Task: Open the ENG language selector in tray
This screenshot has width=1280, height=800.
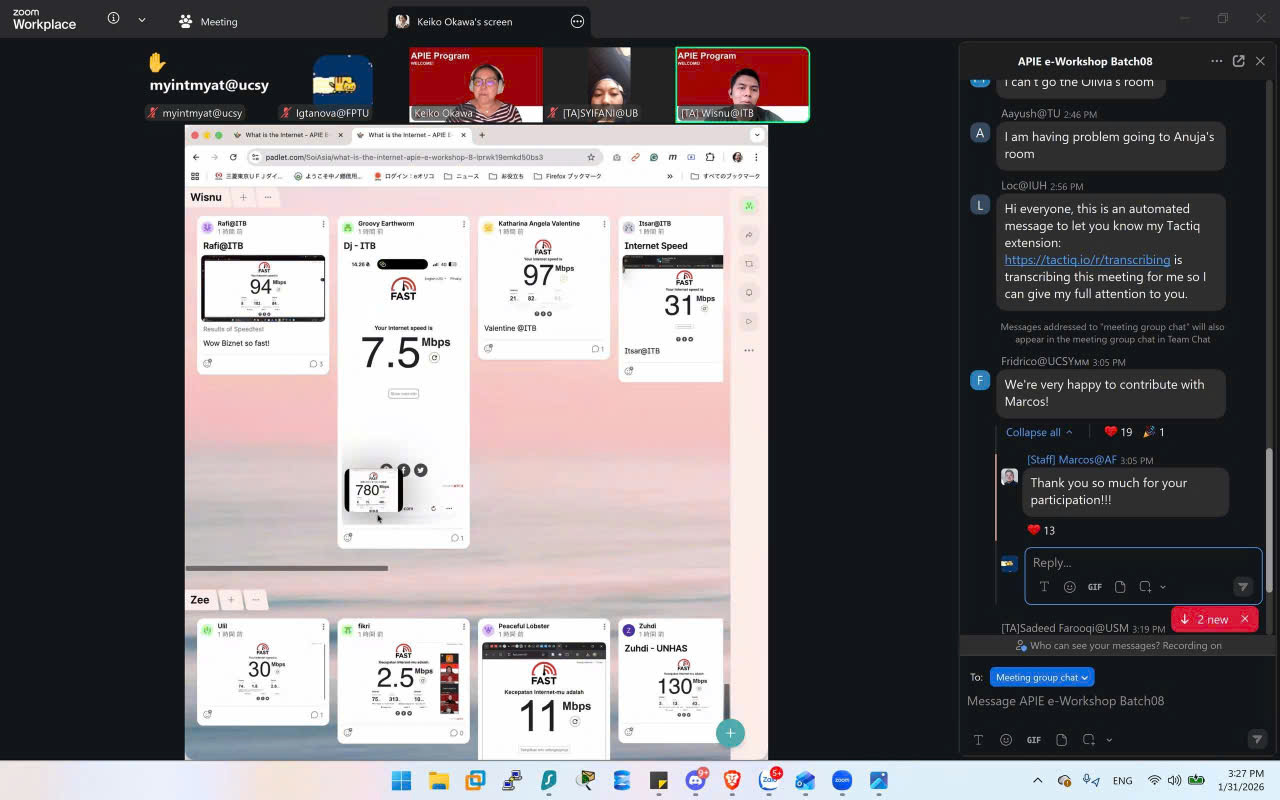Action: coord(1122,781)
